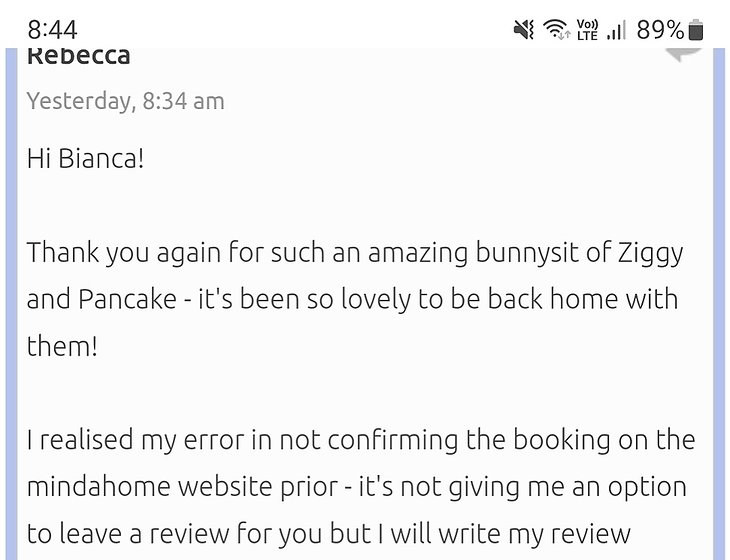Tap the "Hi Bianca!" greeting line
This screenshot has height=560, width=730.
click(x=86, y=159)
